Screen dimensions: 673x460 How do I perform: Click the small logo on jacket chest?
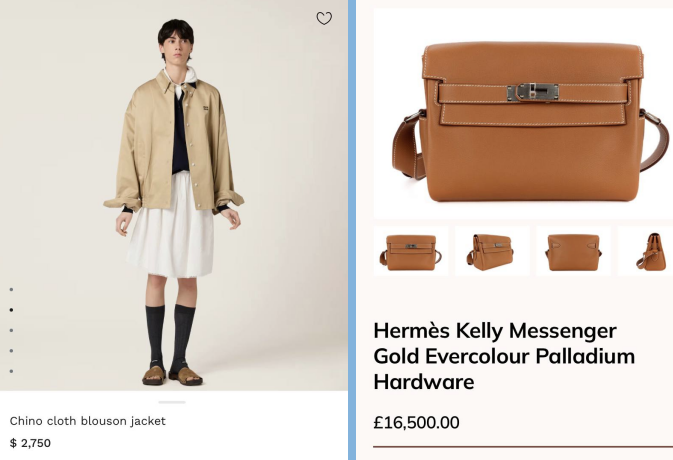coord(206,108)
